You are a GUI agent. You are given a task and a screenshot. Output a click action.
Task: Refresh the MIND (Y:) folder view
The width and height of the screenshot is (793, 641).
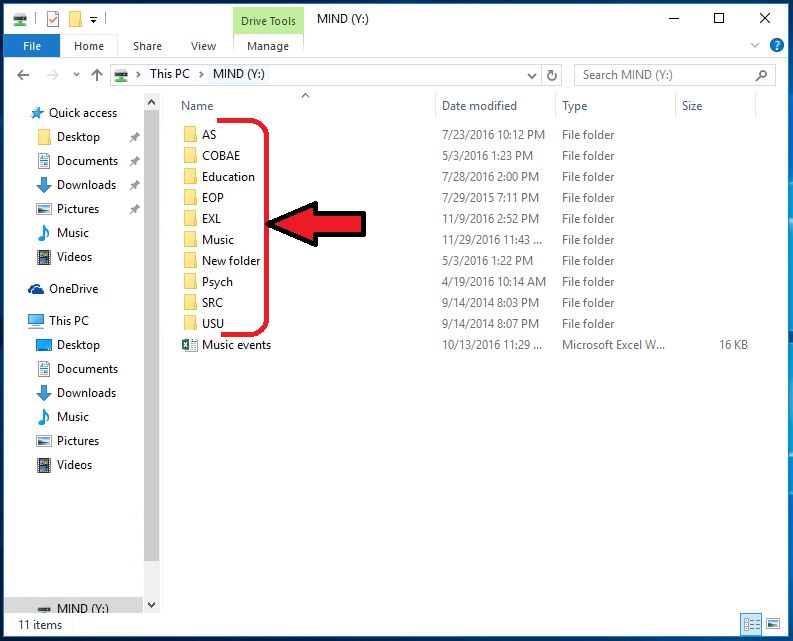point(552,75)
